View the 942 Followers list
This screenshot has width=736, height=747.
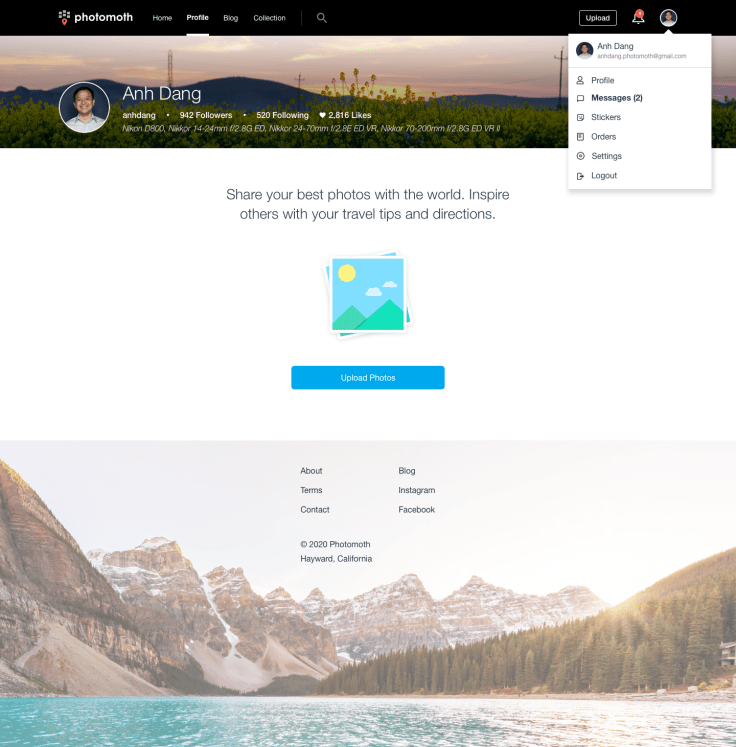point(206,116)
